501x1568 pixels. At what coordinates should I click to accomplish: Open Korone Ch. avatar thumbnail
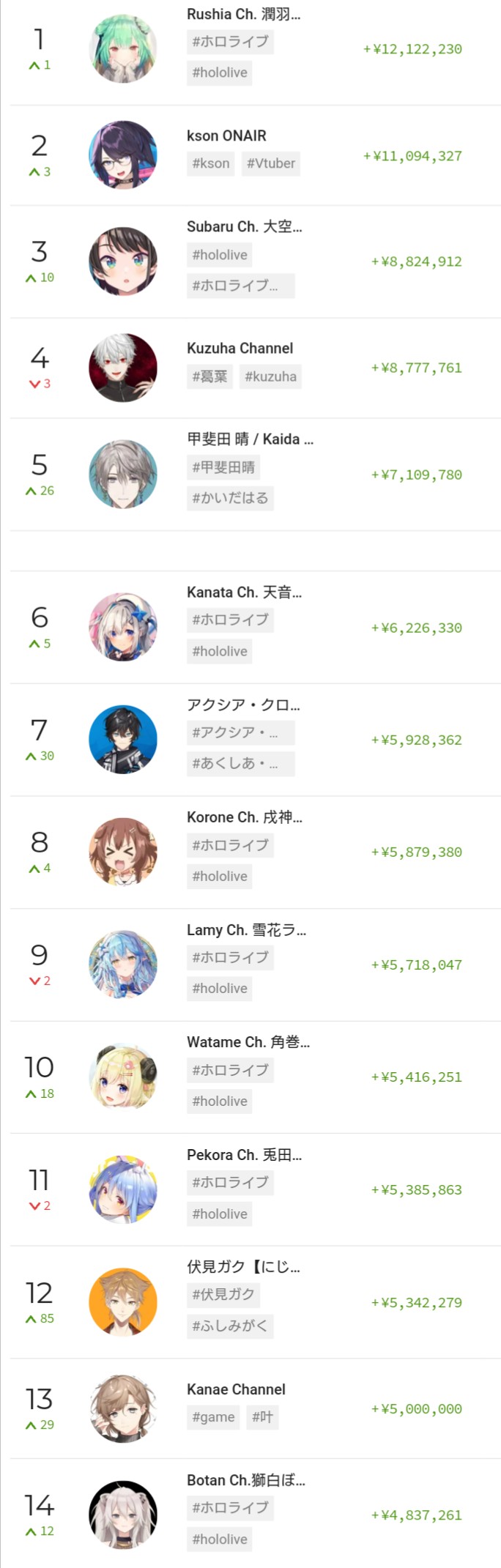pyautogui.click(x=123, y=852)
